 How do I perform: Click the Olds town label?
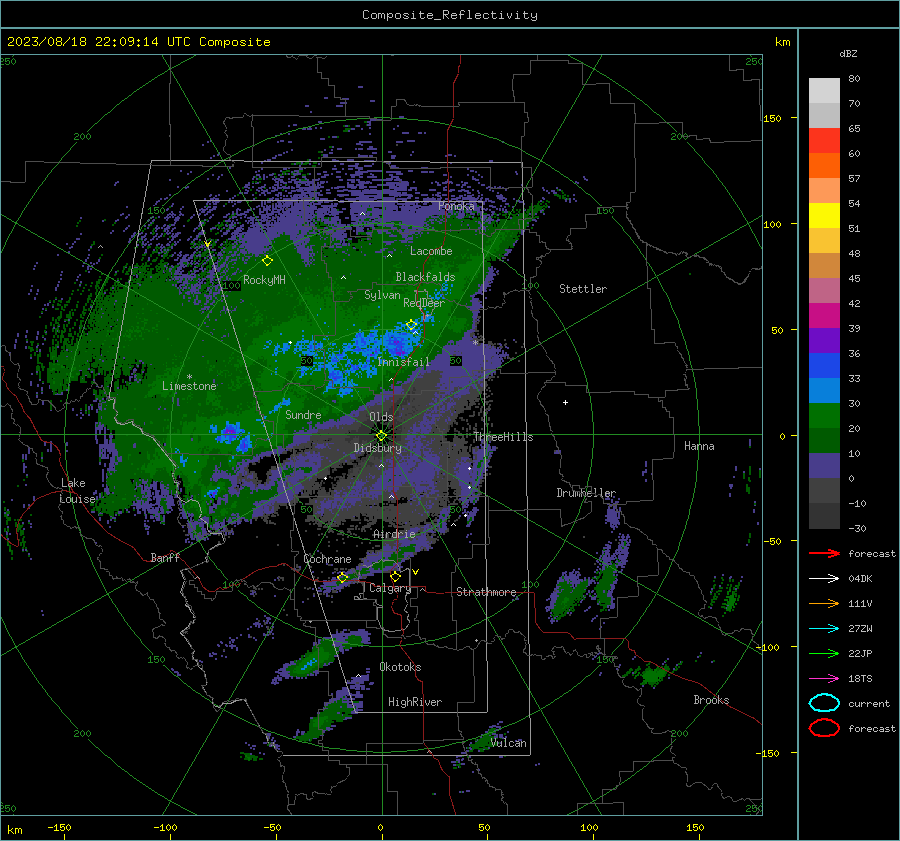pos(381,417)
